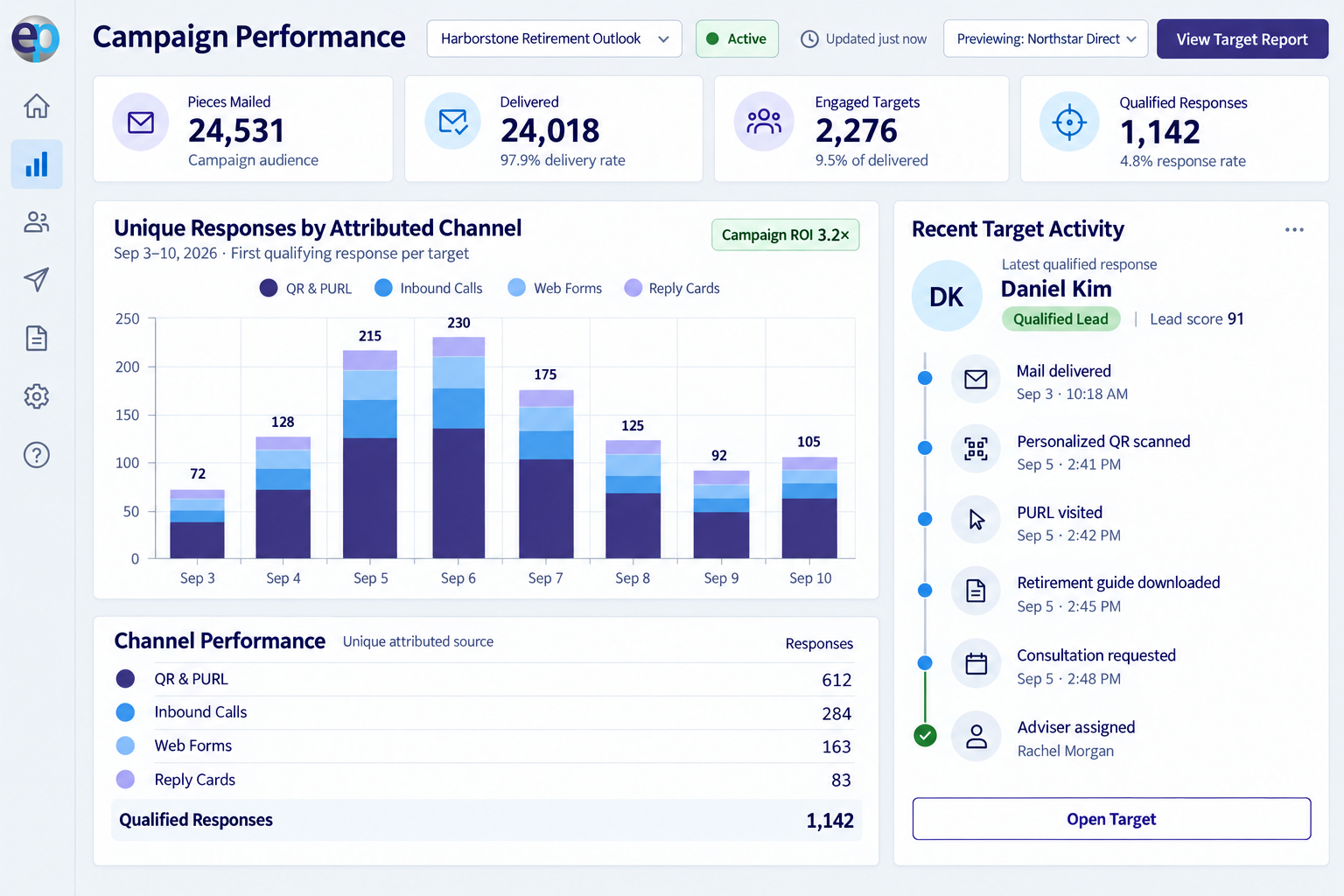Click the Active status badge
Screen dimensions: 1344x896
point(737,39)
